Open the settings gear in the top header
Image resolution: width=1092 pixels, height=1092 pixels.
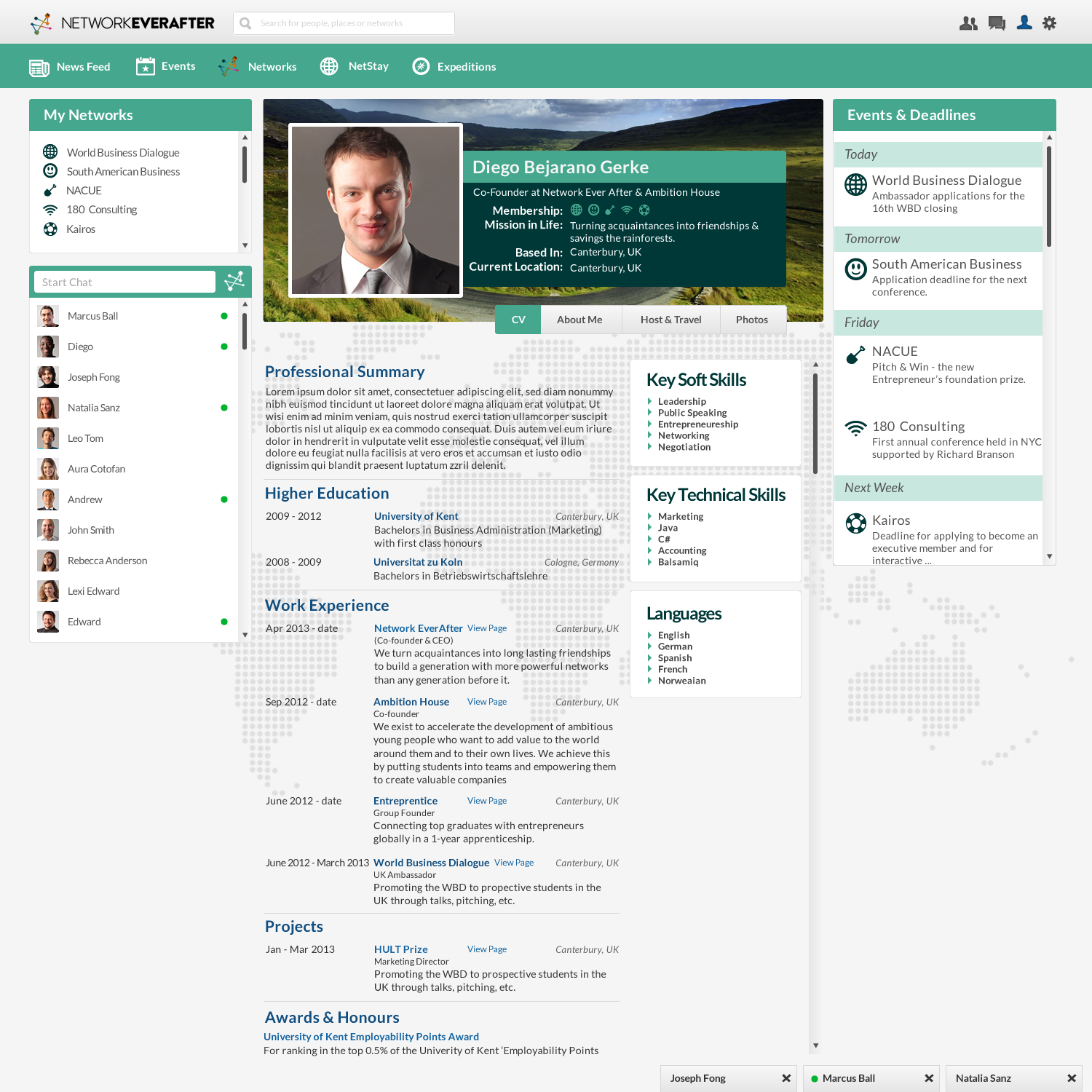[1049, 23]
